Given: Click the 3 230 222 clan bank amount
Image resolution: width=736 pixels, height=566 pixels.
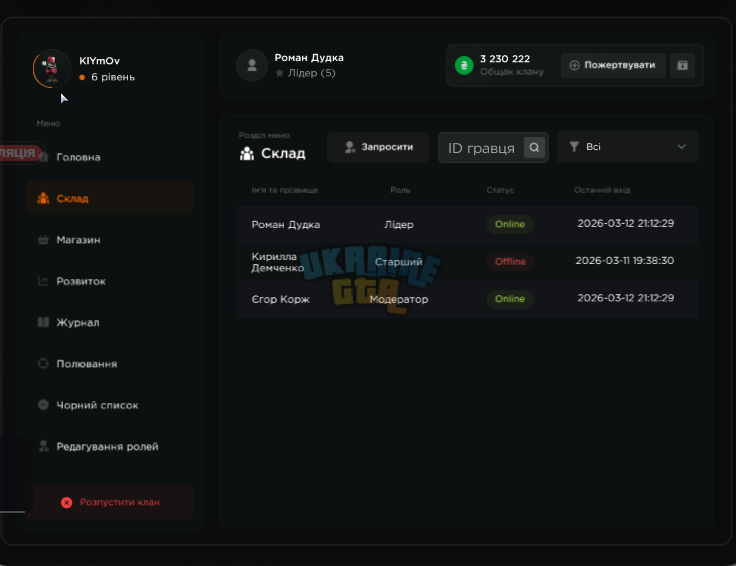Looking at the screenshot, I should [505, 59].
